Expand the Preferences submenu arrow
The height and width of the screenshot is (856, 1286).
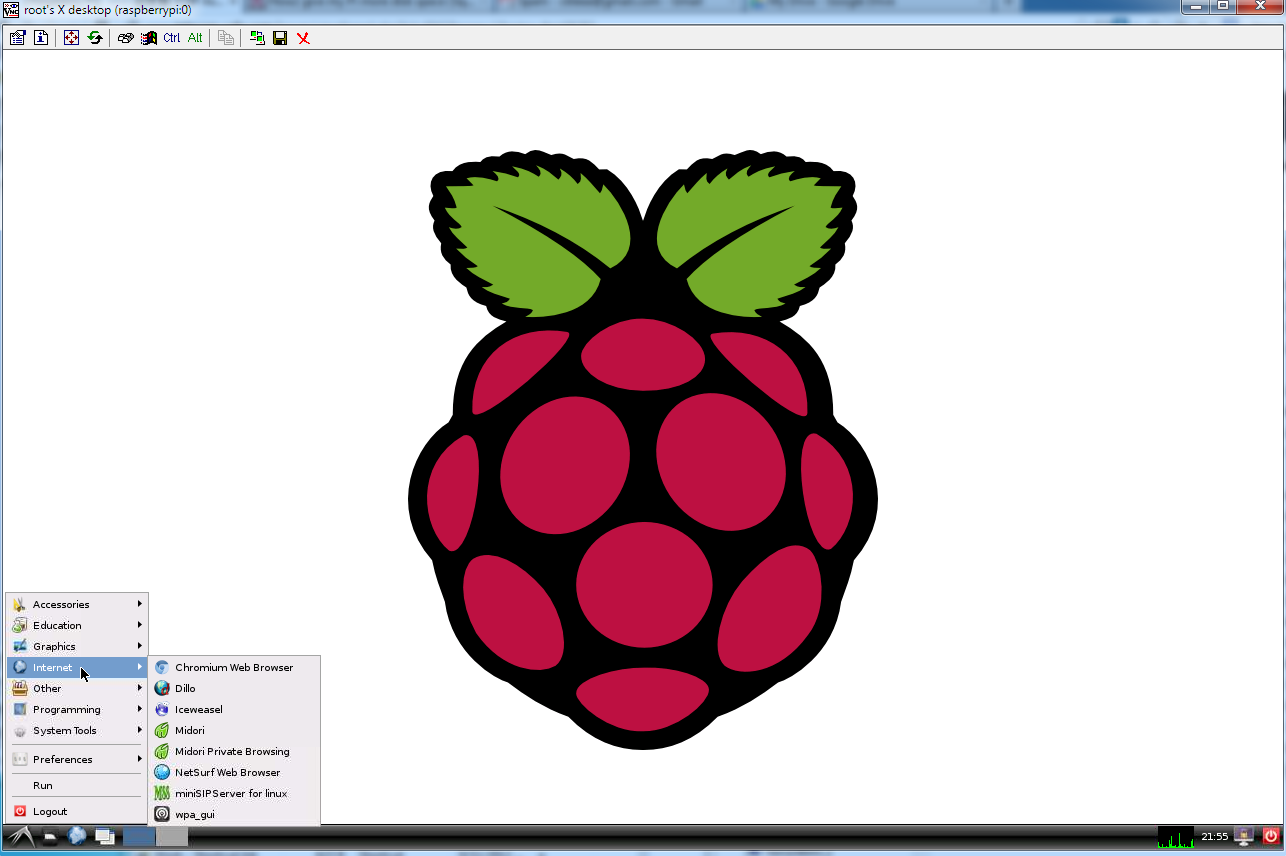pos(140,759)
